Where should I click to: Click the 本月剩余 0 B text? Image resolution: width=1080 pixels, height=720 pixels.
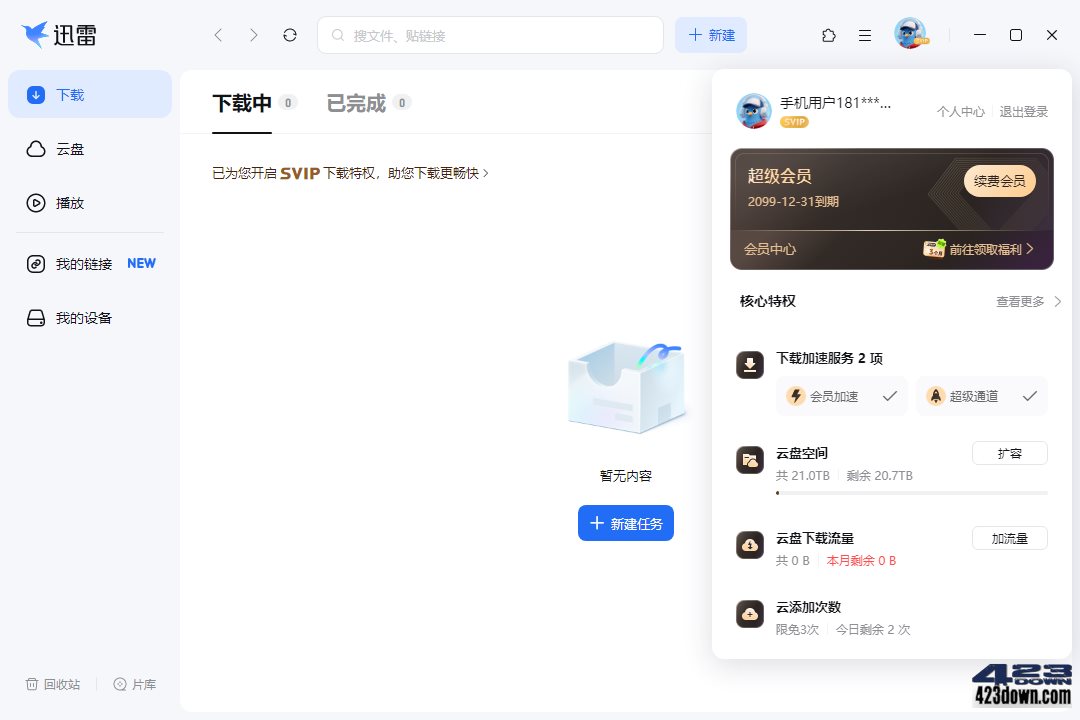[861, 561]
